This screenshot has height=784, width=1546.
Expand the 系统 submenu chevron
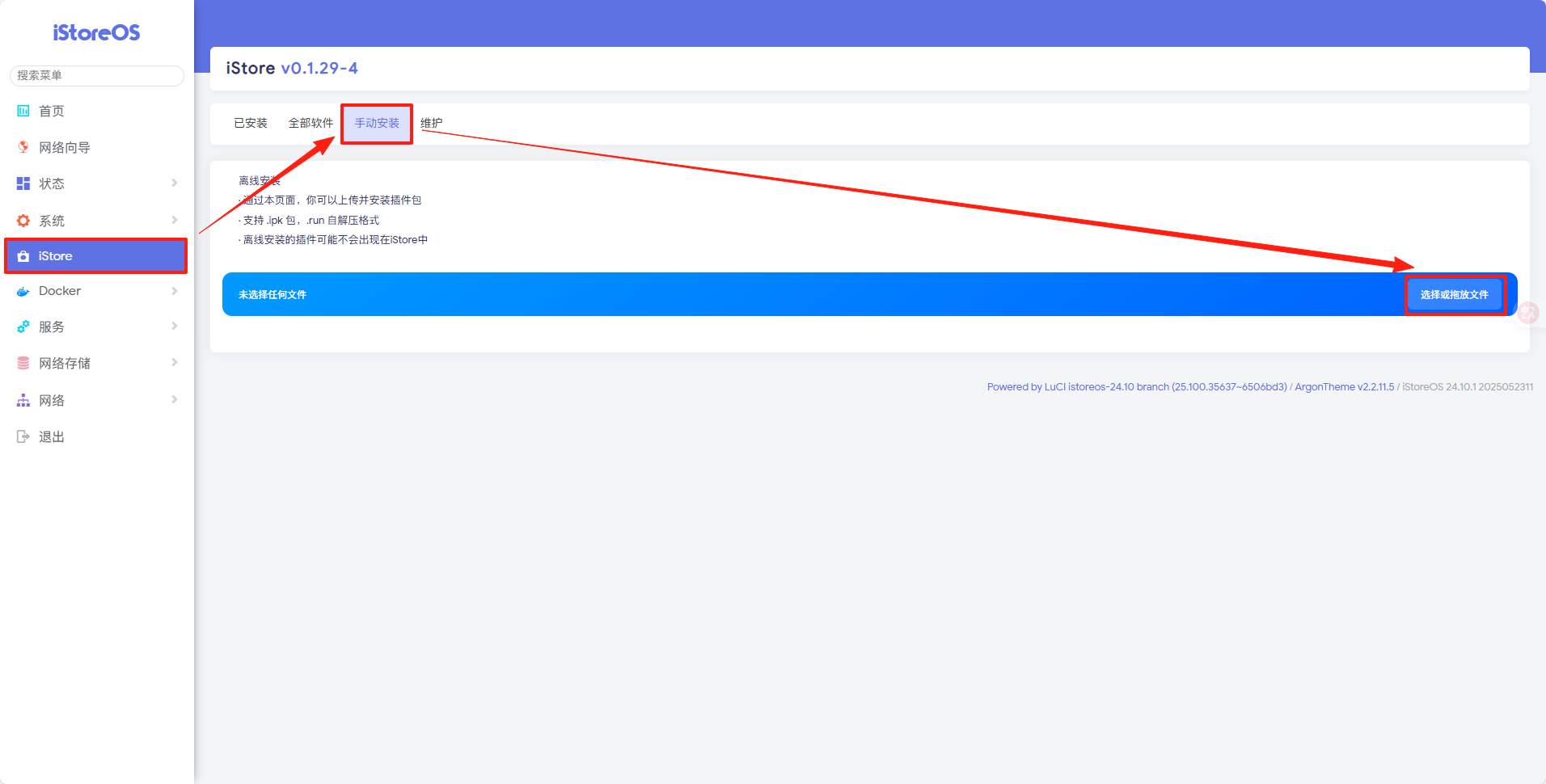pyautogui.click(x=175, y=220)
